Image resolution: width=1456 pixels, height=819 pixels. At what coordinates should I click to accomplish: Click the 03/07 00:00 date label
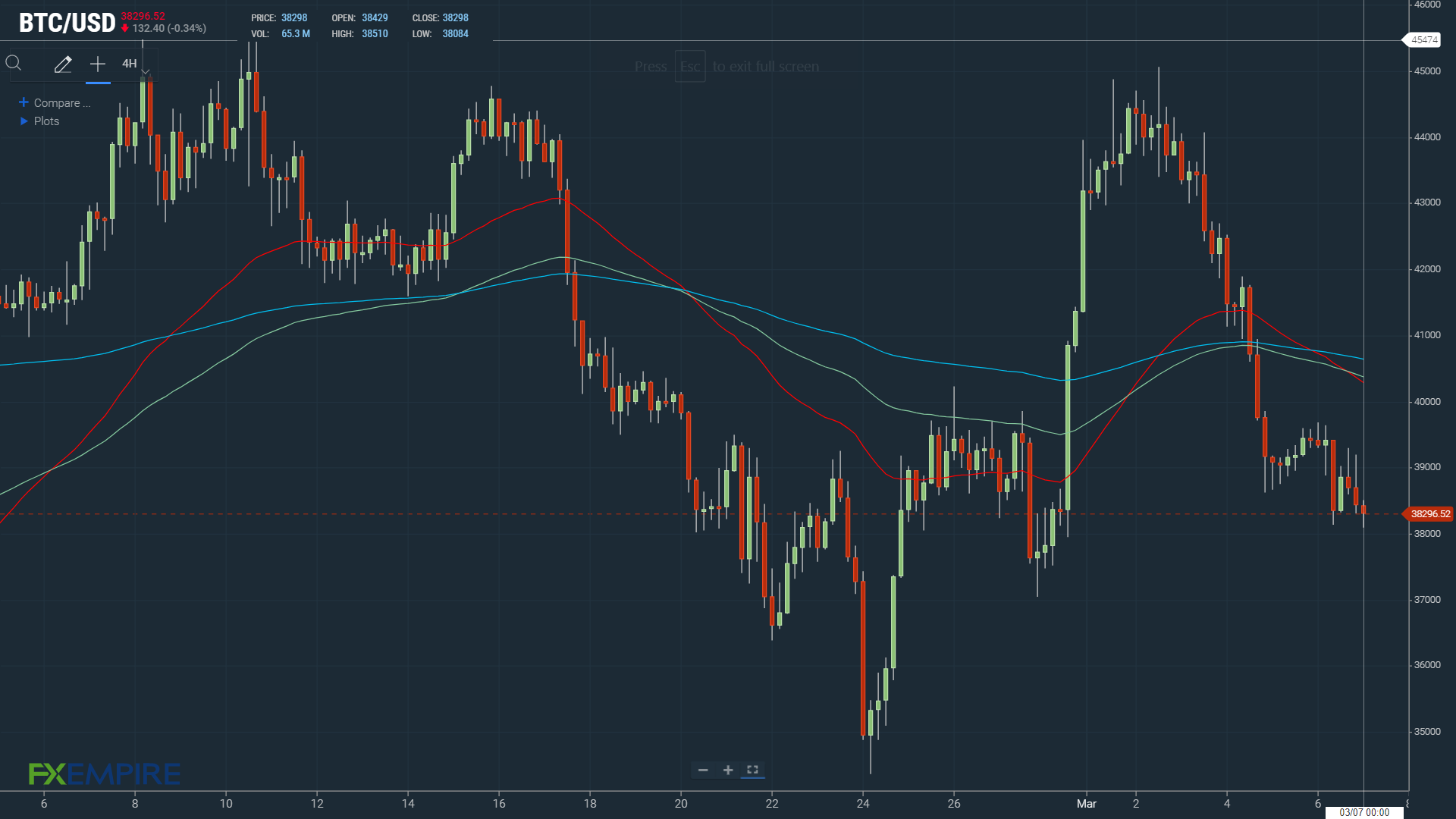coord(1364,812)
